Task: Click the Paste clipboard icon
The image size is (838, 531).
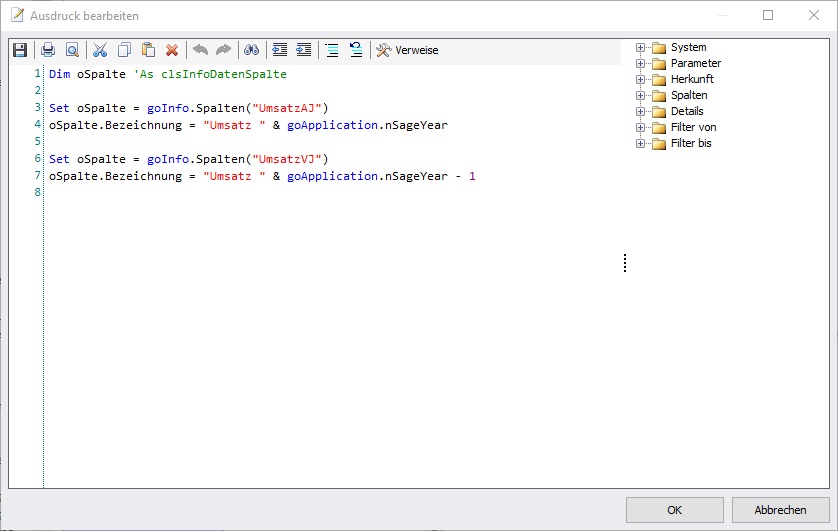Action: click(x=148, y=50)
